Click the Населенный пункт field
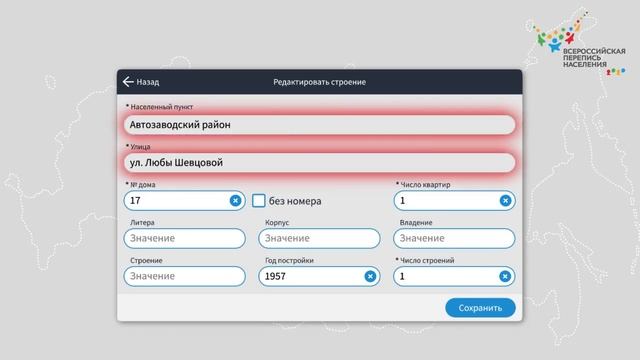 319,124
